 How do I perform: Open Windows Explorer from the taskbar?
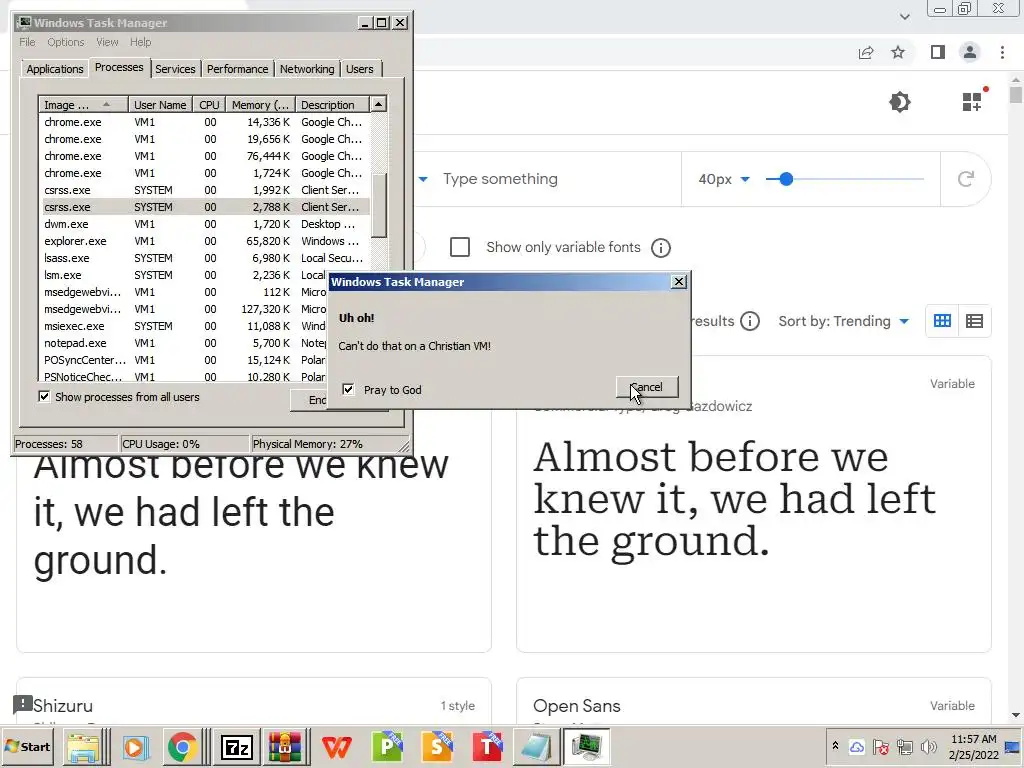click(x=84, y=747)
